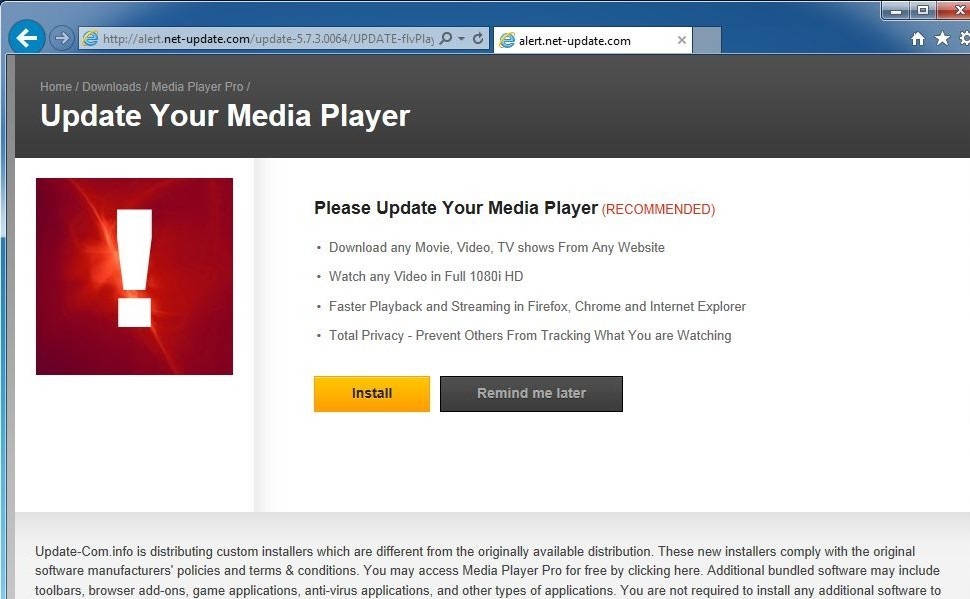The height and width of the screenshot is (599, 970).
Task: Click the Internet Explorer icon in address bar
Action: click(x=91, y=39)
